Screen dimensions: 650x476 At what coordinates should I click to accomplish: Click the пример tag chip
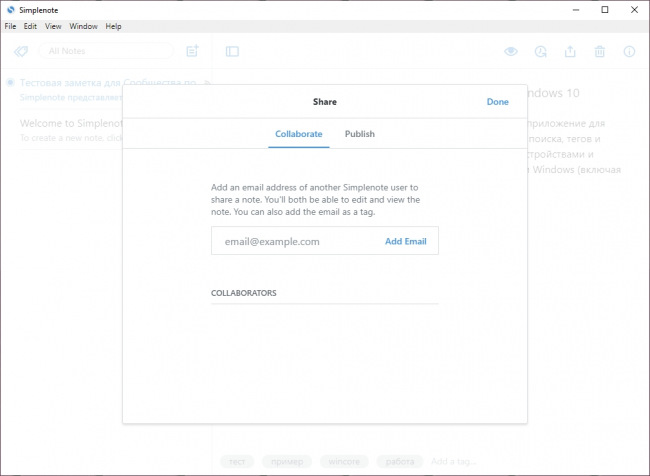click(287, 461)
